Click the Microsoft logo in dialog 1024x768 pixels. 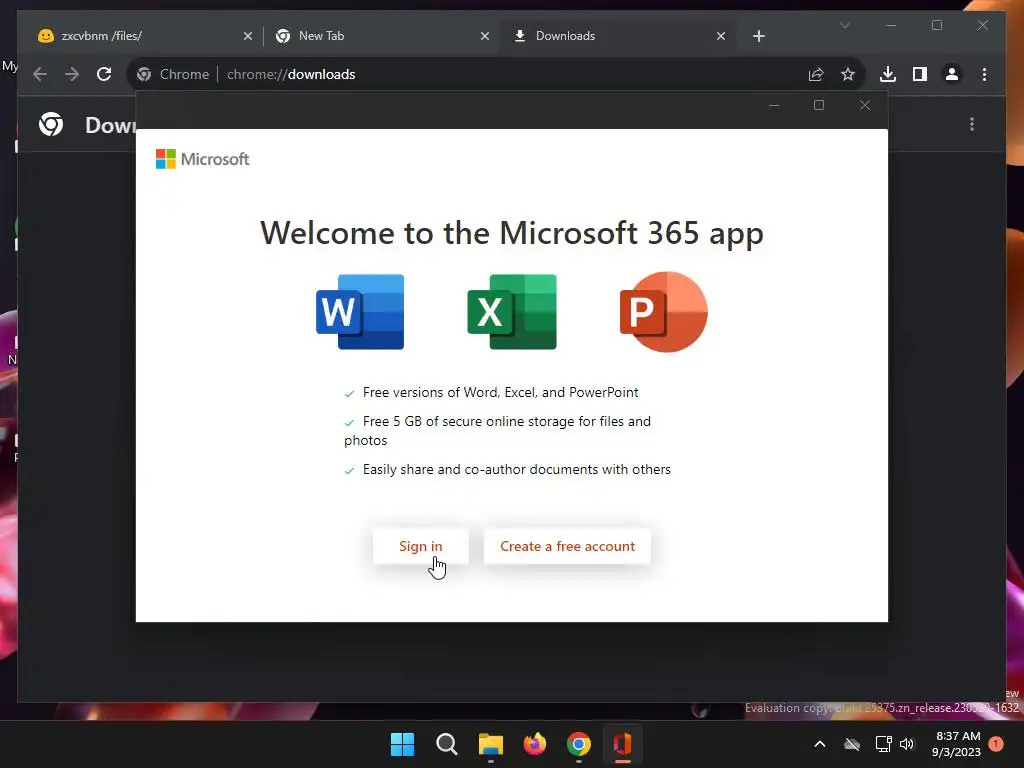point(202,159)
